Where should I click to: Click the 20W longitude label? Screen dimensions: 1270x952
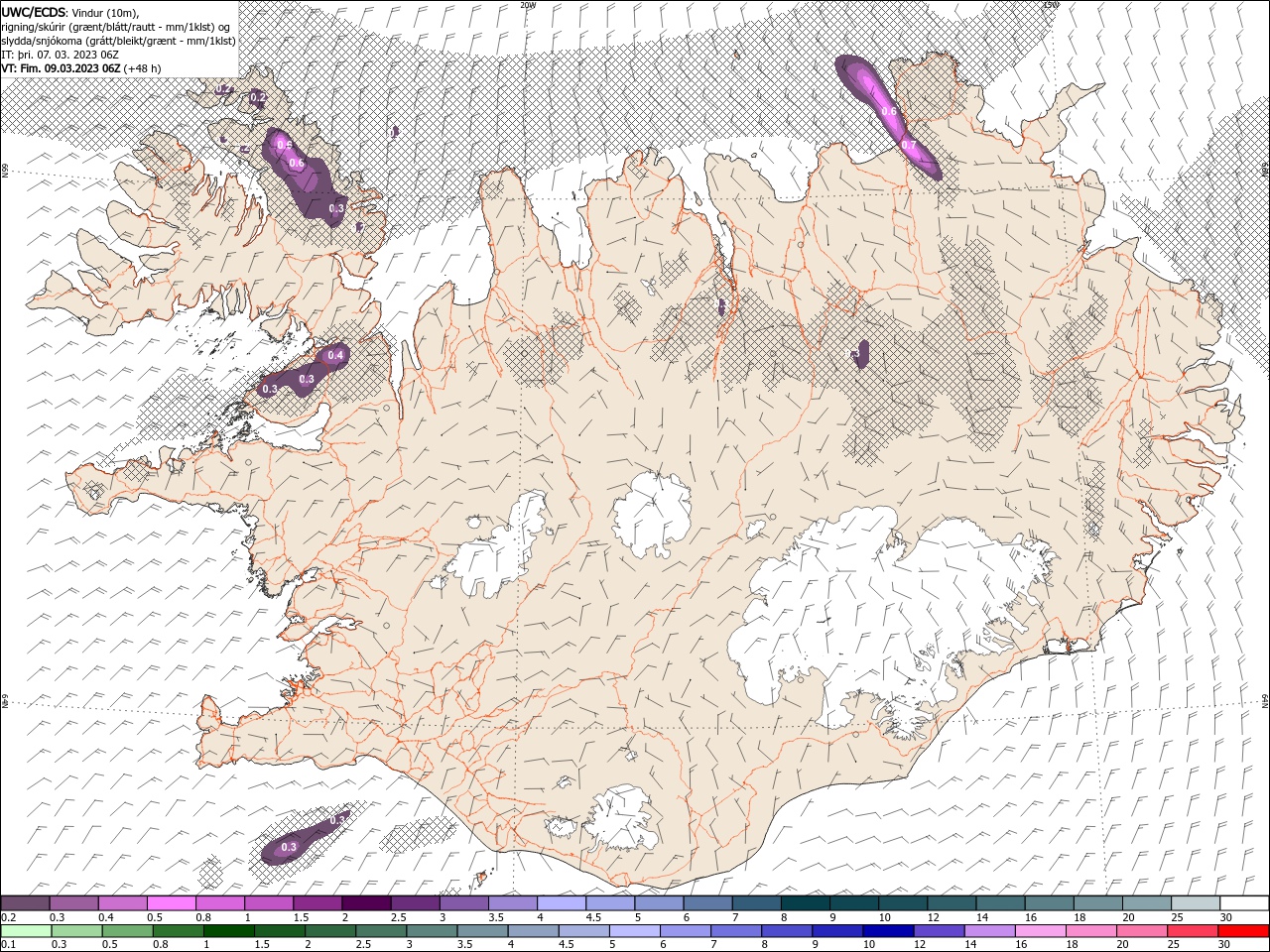(x=528, y=5)
